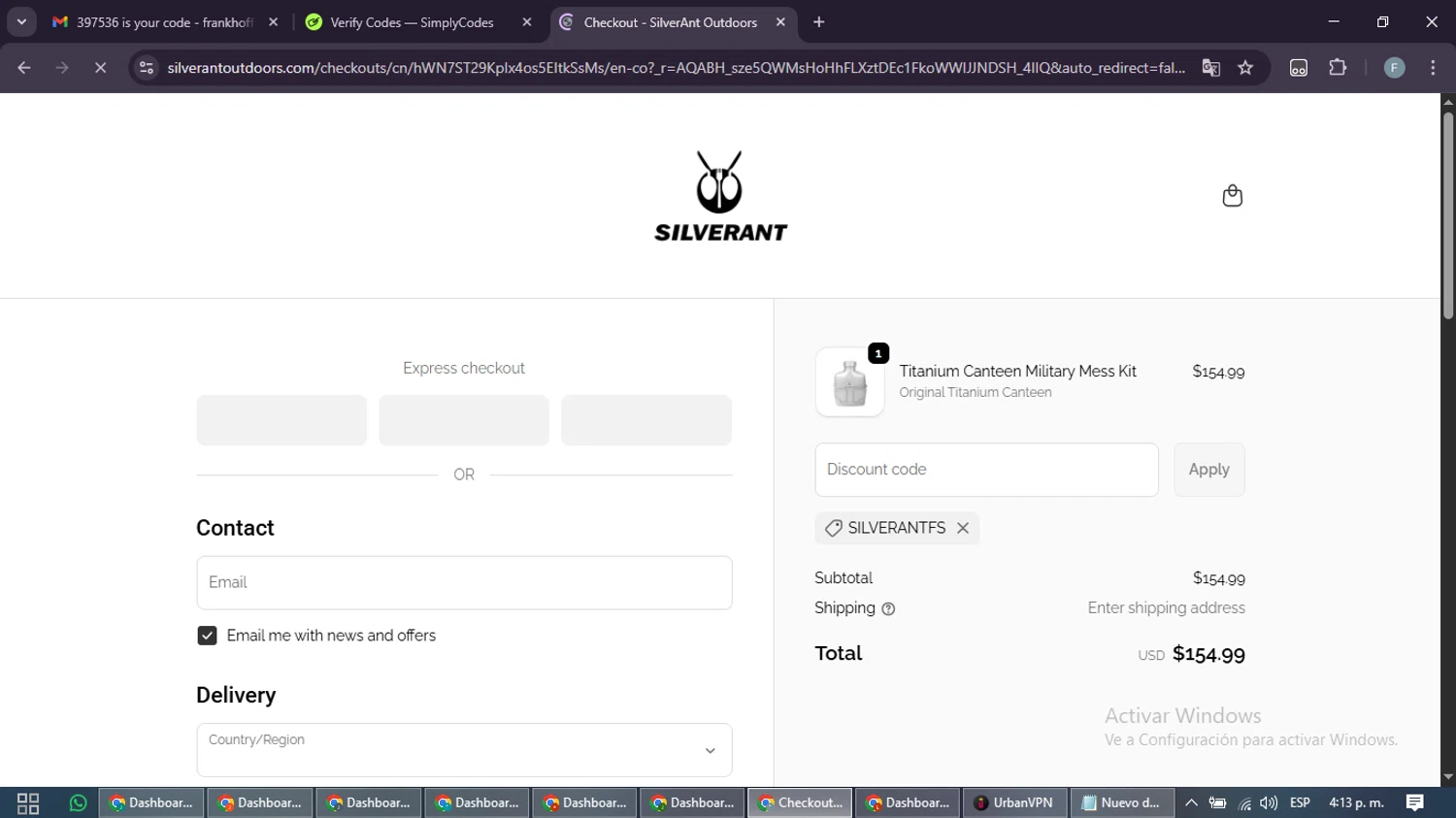Open Windows Task View icon
The image size is (1456, 818).
(28, 802)
